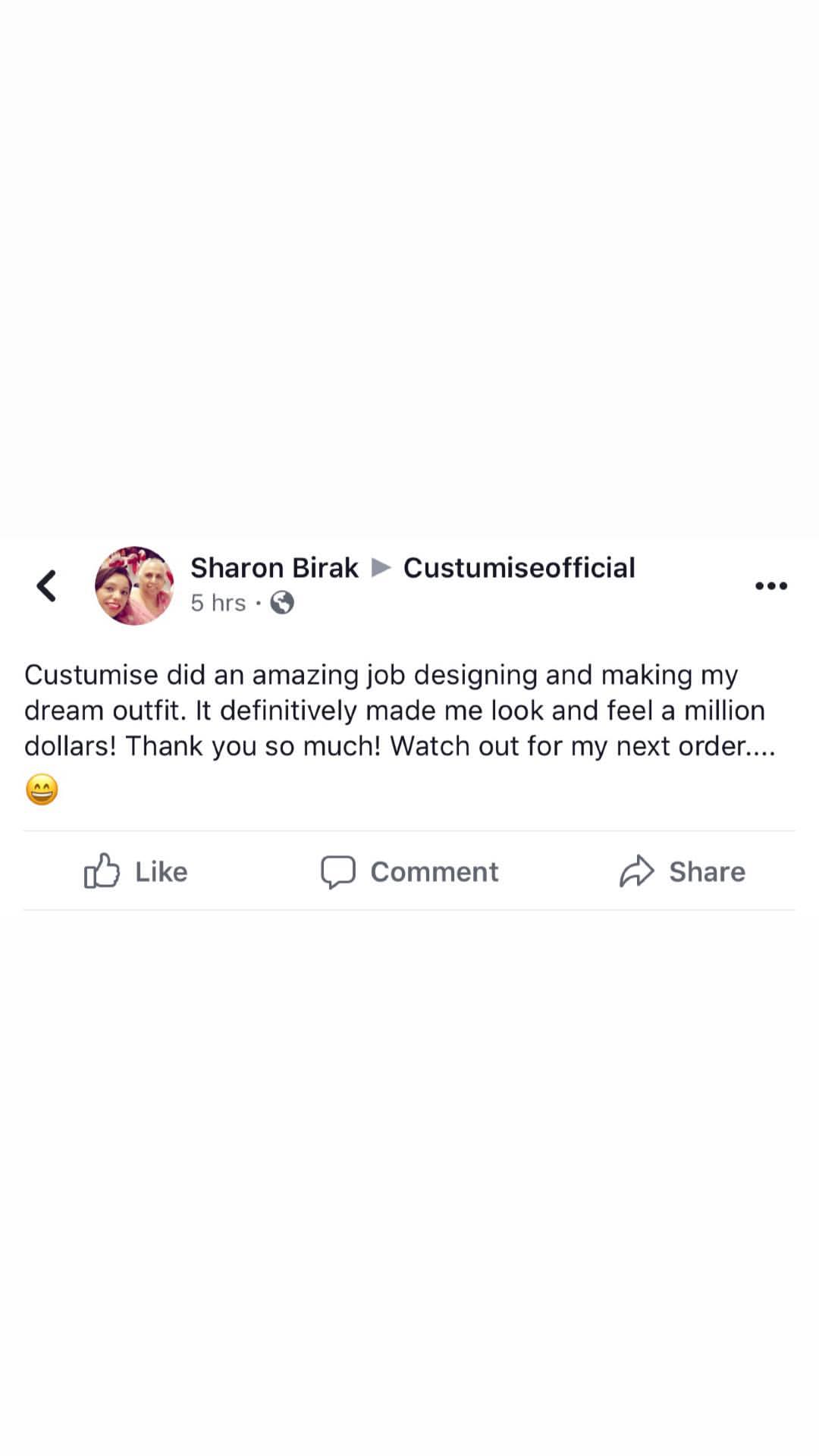Go back using the left chevron
The image size is (819, 1456).
(x=46, y=585)
